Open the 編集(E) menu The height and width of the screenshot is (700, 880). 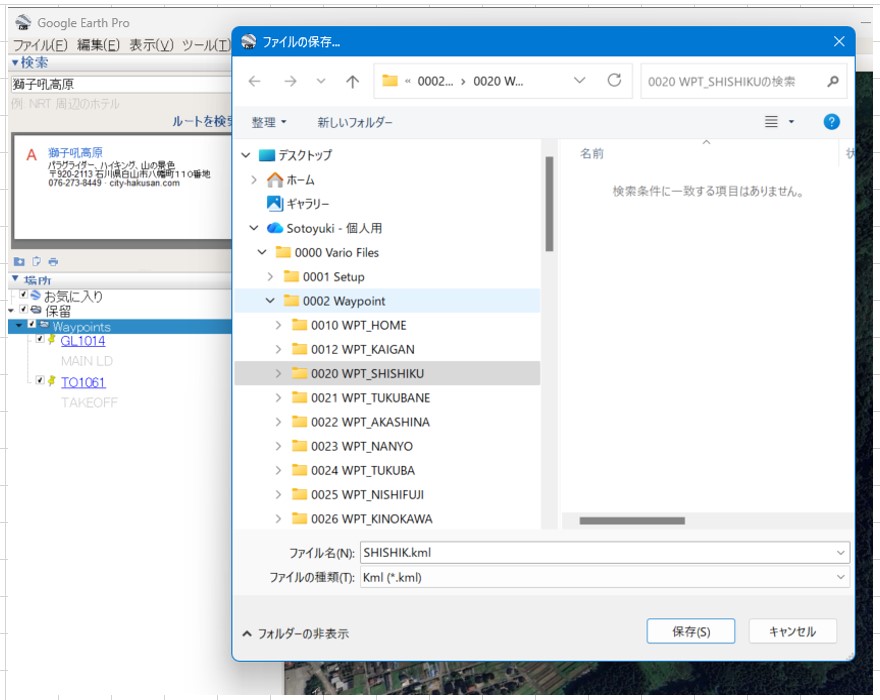[98, 45]
